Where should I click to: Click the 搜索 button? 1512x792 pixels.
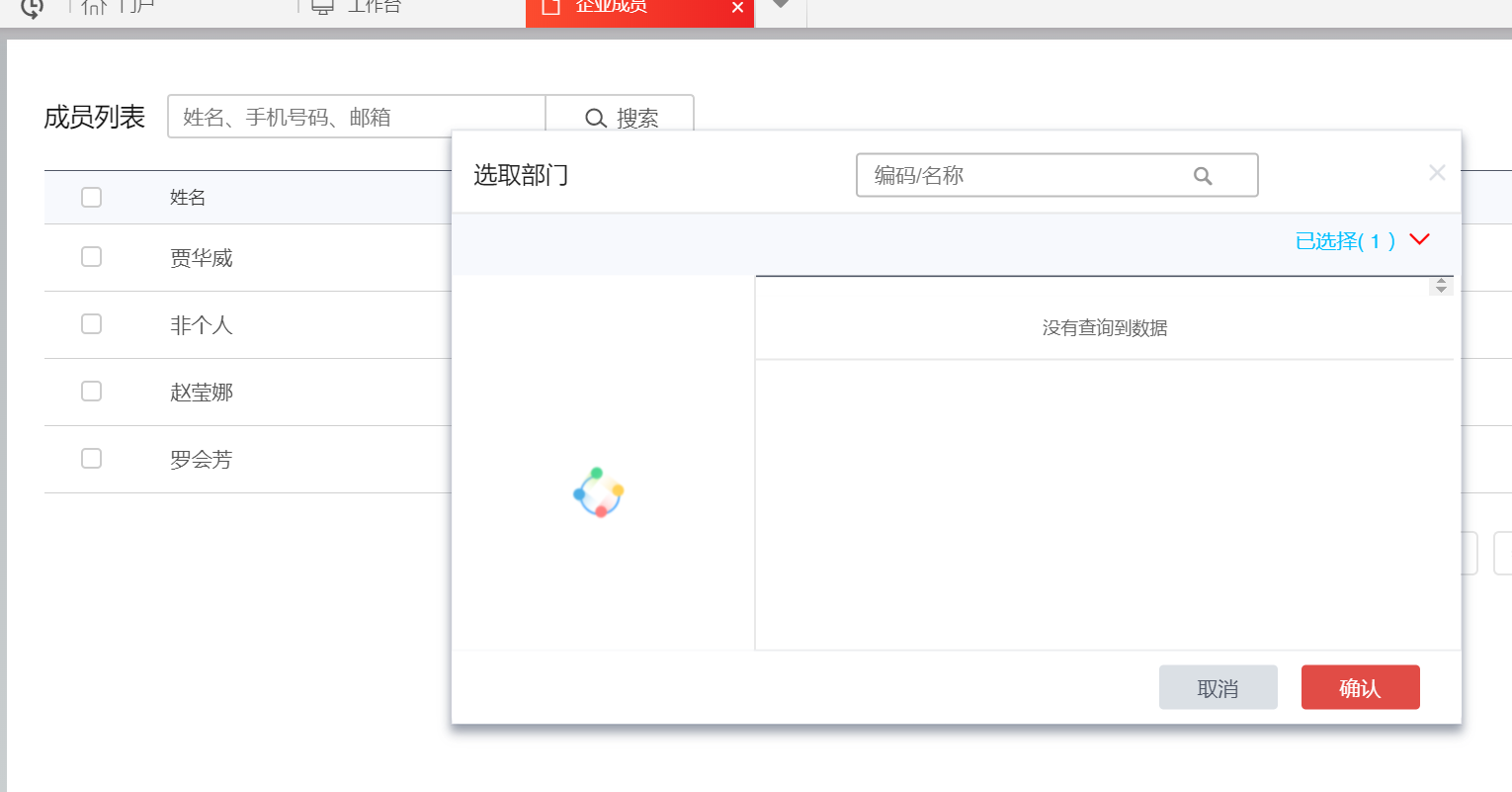click(x=621, y=117)
